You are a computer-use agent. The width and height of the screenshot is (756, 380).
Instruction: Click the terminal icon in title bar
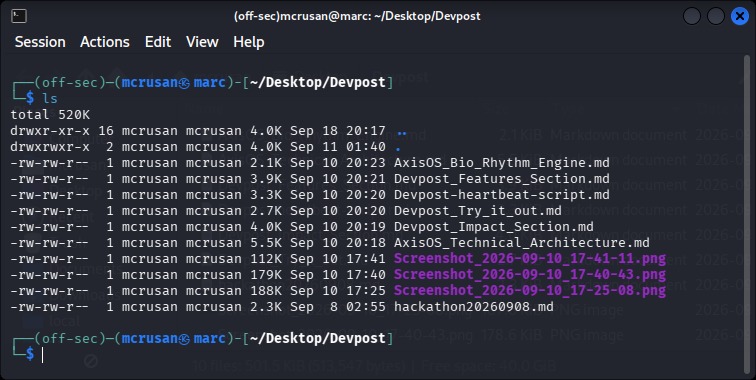pyautogui.click(x=19, y=16)
